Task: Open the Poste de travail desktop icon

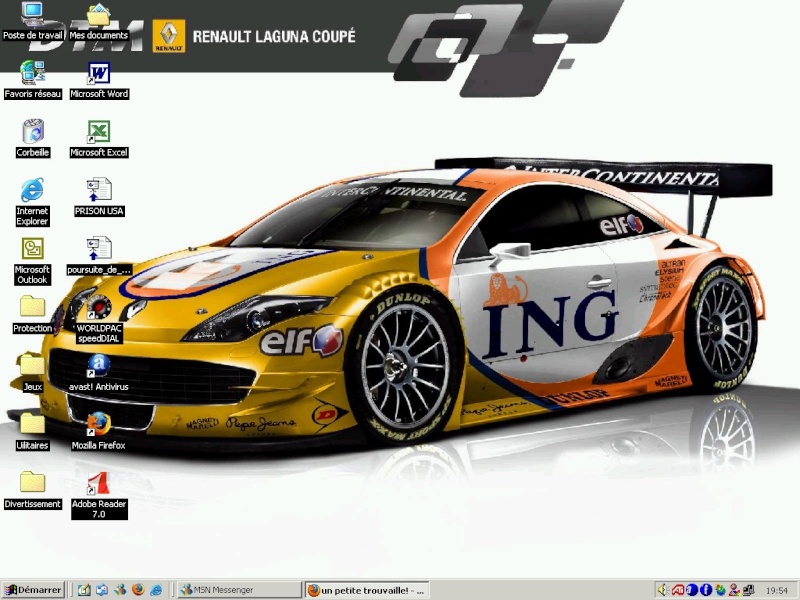Action: point(33,21)
